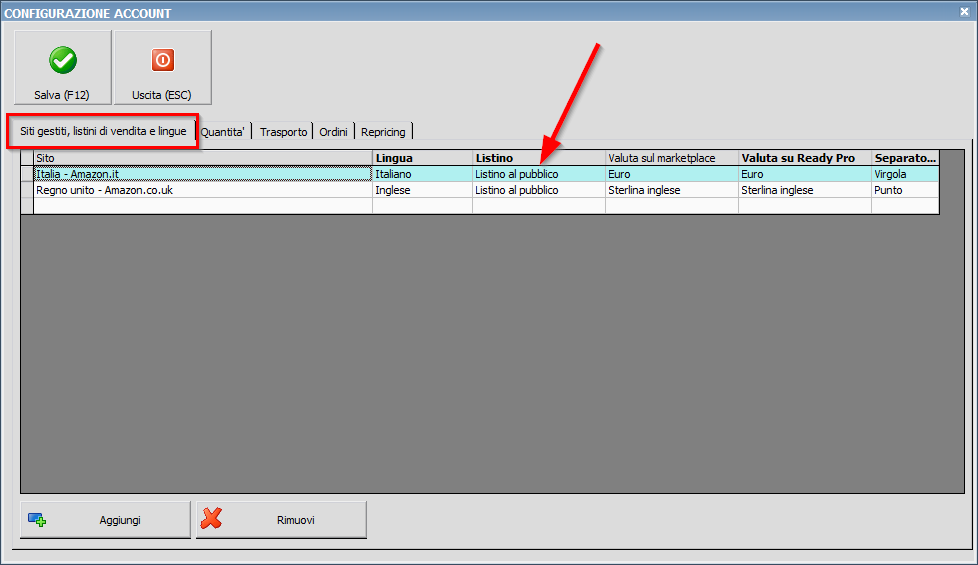This screenshot has height=565, width=978.
Task: Open the Siti gestiti, listini di vendita e lingue tab
Action: click(x=103, y=131)
